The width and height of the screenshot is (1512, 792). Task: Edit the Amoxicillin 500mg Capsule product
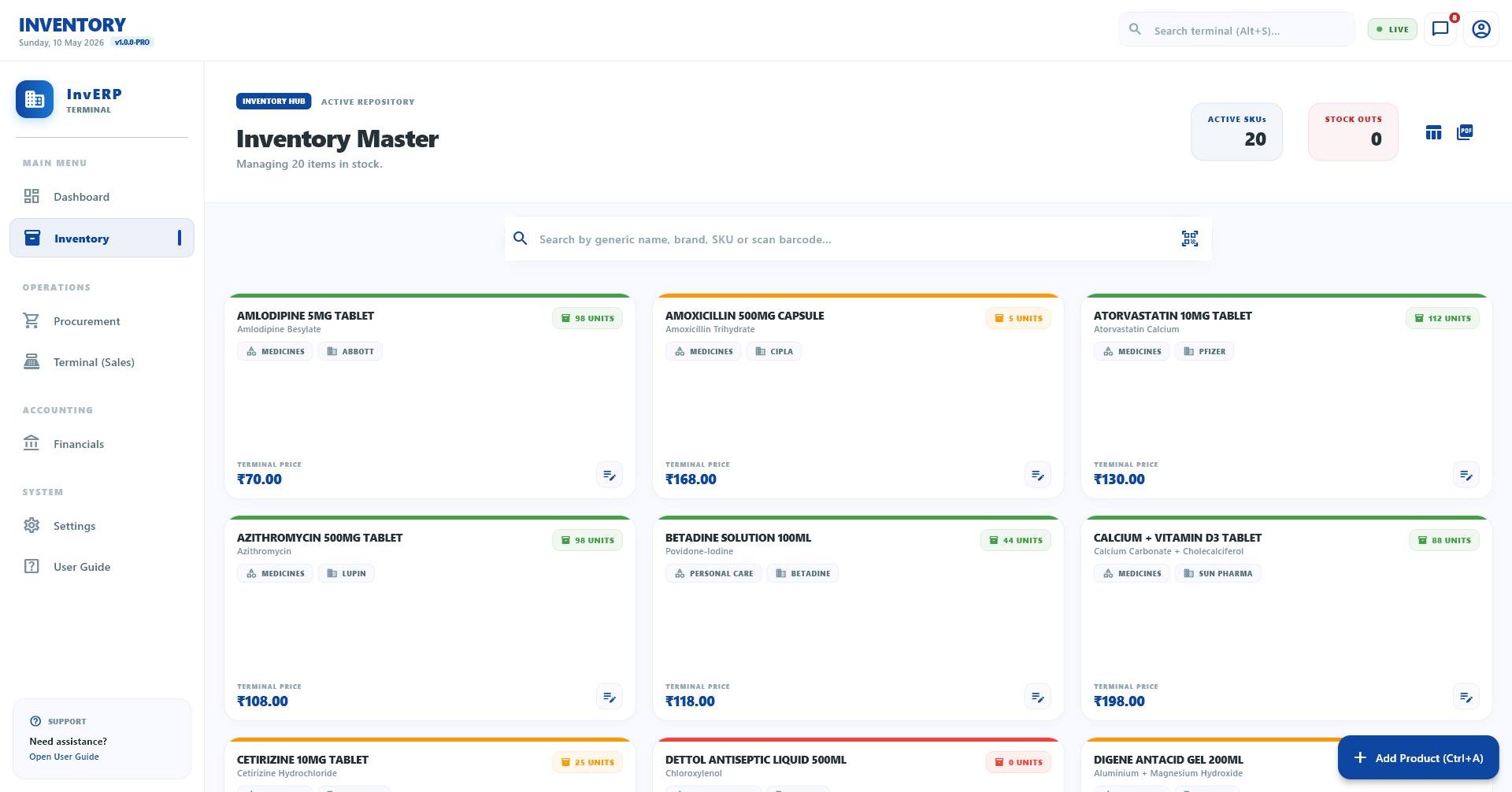[1038, 475]
